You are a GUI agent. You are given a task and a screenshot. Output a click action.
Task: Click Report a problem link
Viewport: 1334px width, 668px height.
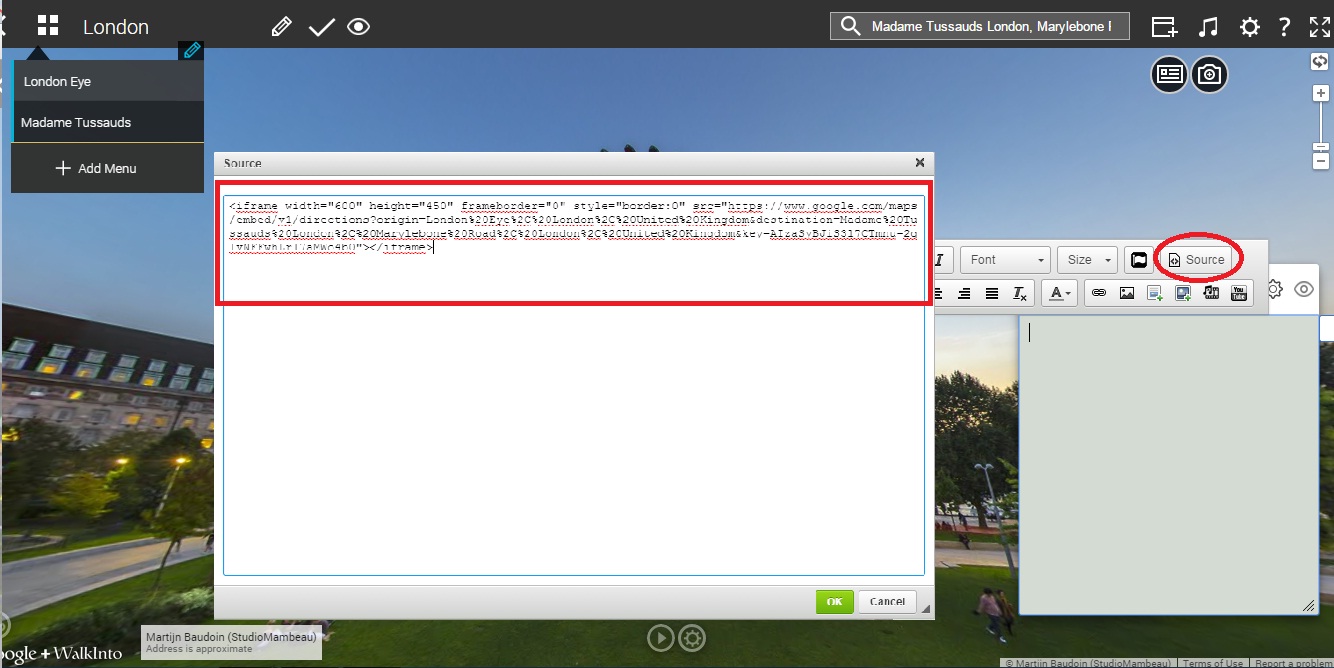(x=1293, y=663)
